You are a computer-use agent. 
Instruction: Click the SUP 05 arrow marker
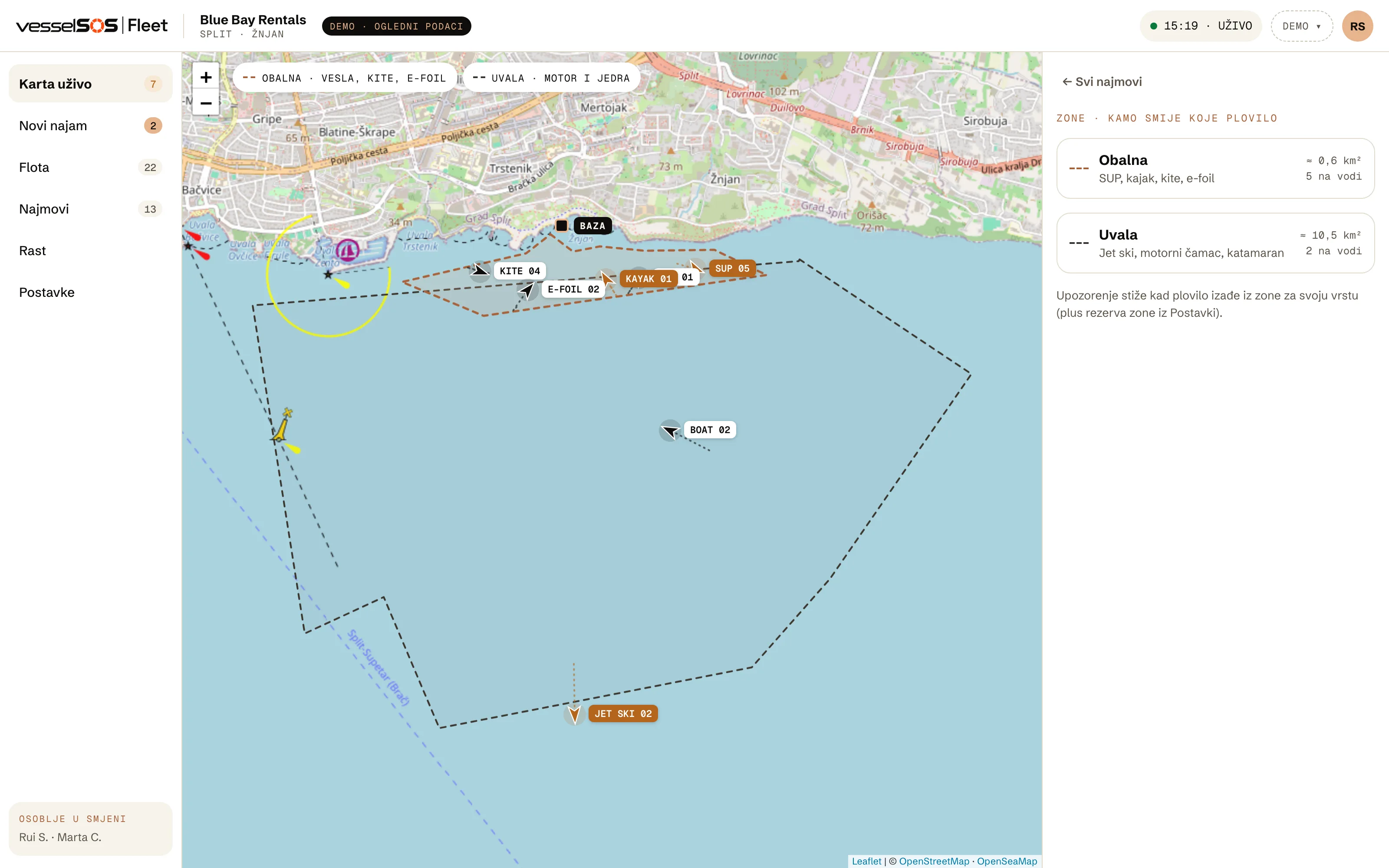pyautogui.click(x=696, y=267)
